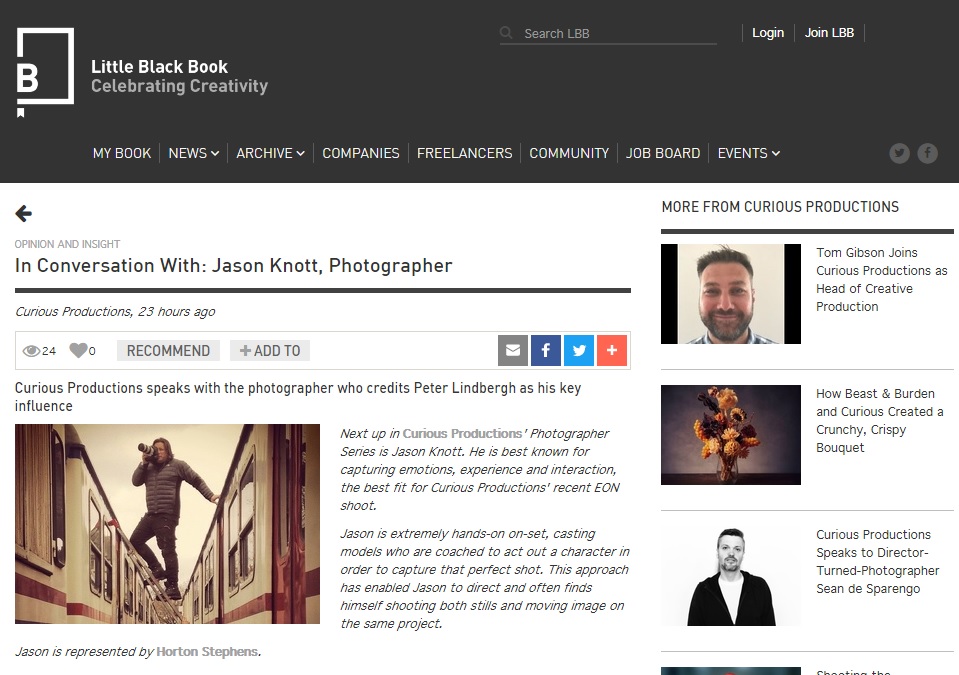Click the ADD TO button
959x675 pixels.
(270, 350)
